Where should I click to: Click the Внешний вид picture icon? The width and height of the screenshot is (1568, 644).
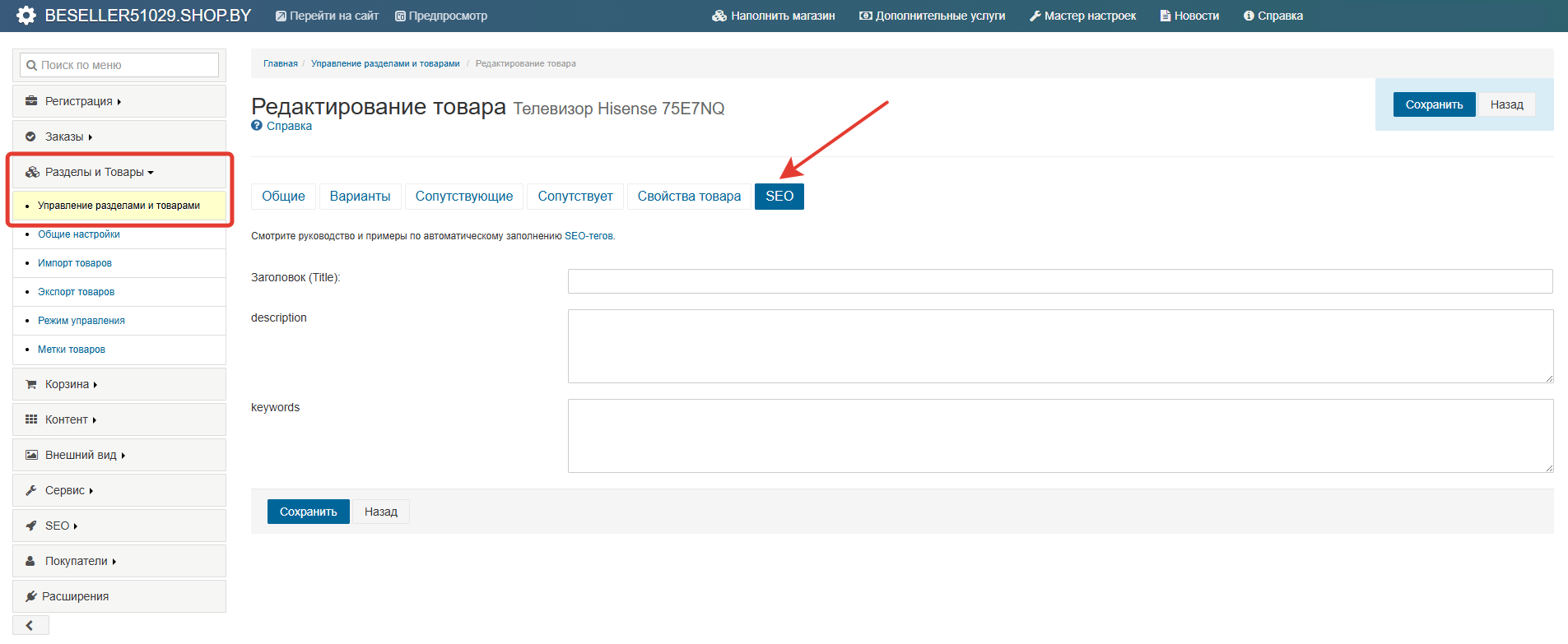point(31,455)
